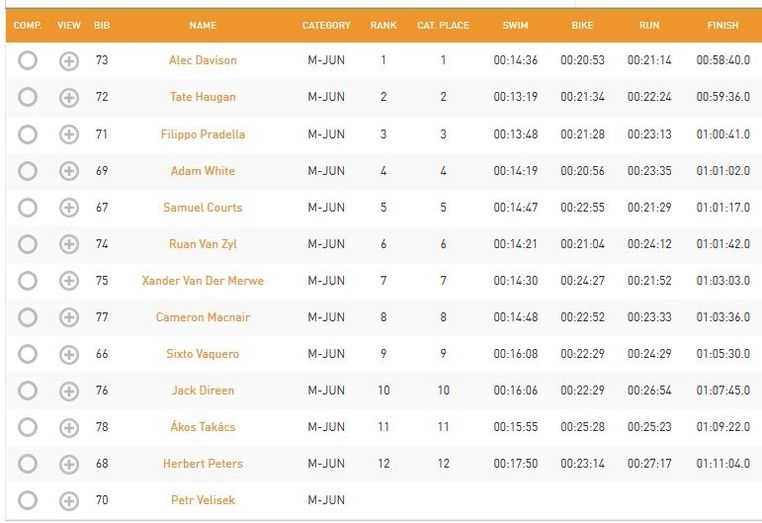Click the RANK column header
The image size is (762, 523).
tap(383, 25)
